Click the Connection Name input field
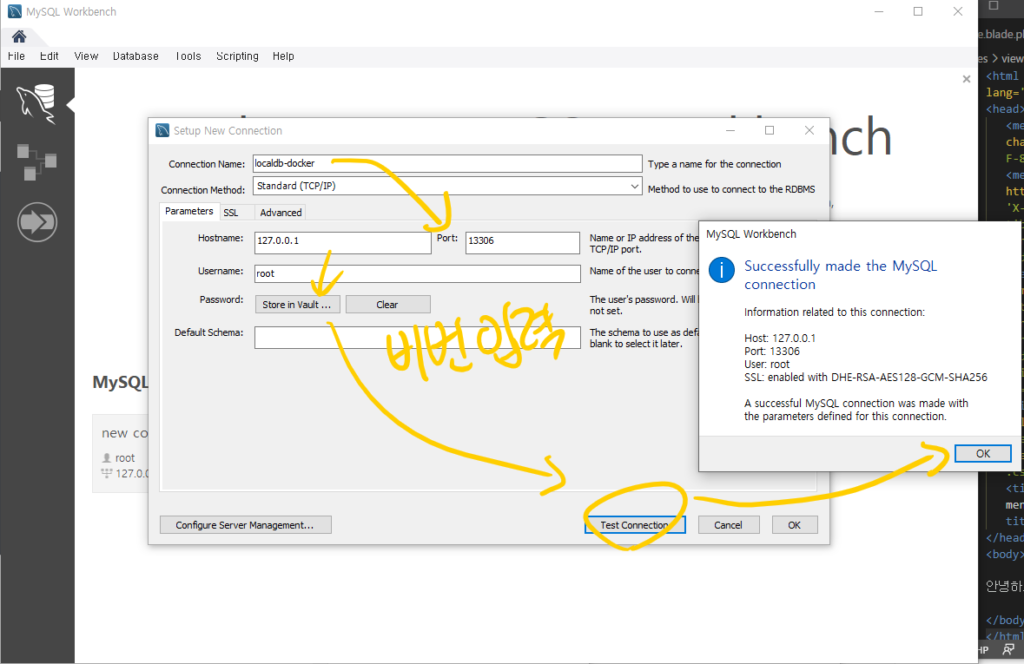 tap(447, 163)
